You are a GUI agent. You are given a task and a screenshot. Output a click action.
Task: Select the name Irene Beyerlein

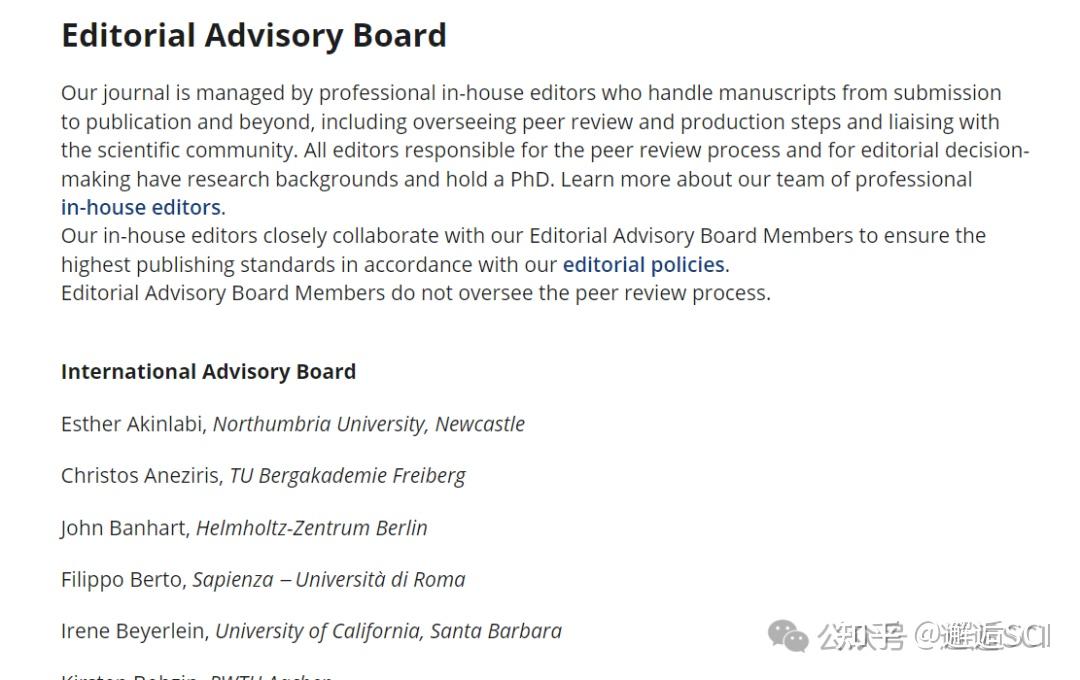134,631
